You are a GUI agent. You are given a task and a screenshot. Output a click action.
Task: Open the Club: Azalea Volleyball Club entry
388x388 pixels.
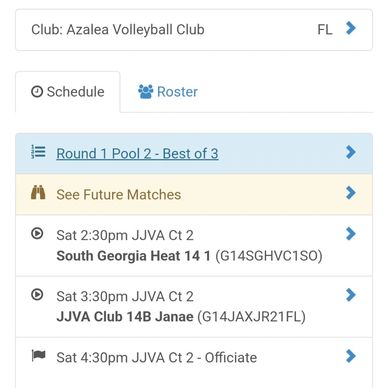(x=194, y=30)
